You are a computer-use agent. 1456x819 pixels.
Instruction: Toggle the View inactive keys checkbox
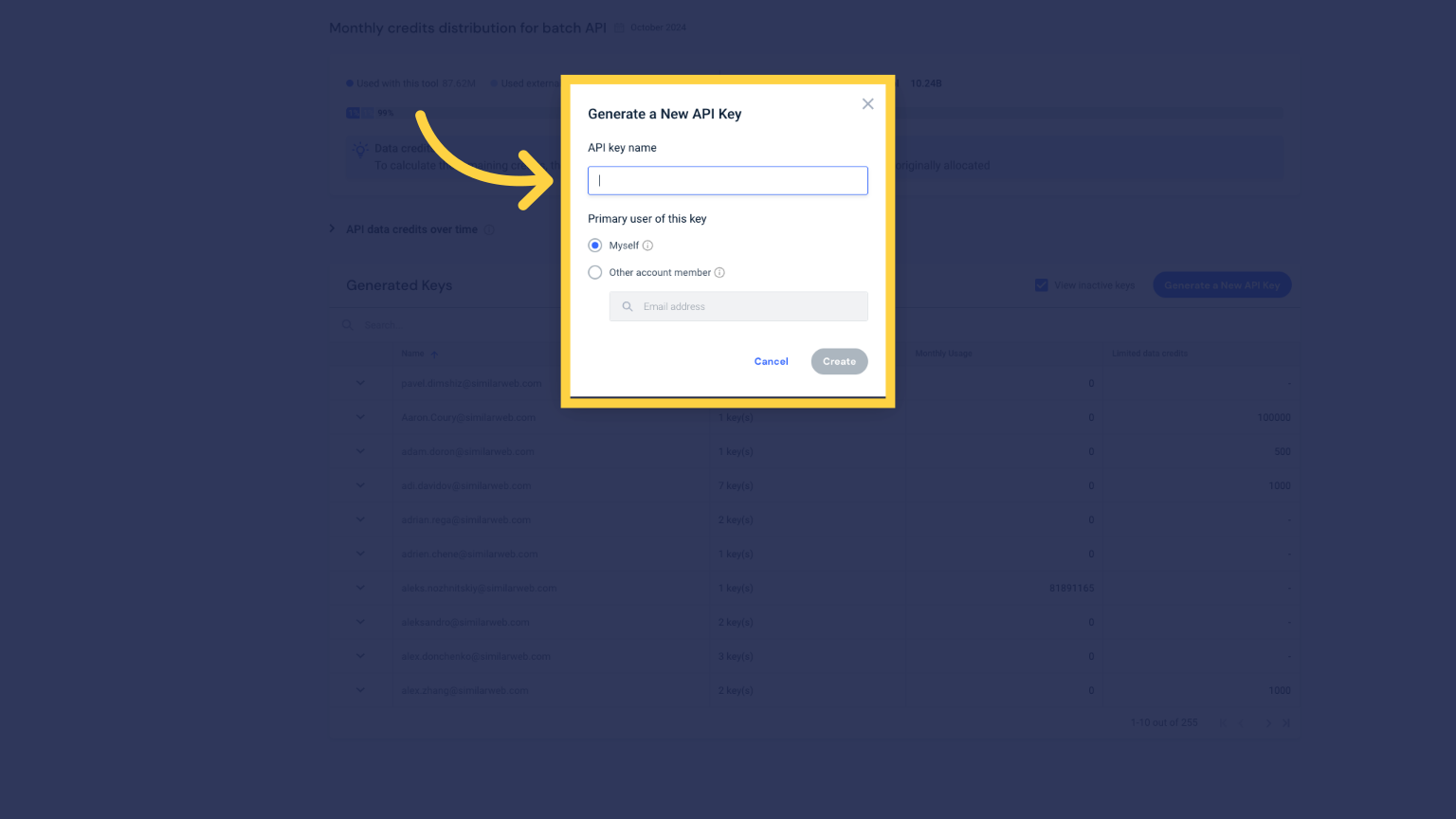[1042, 285]
